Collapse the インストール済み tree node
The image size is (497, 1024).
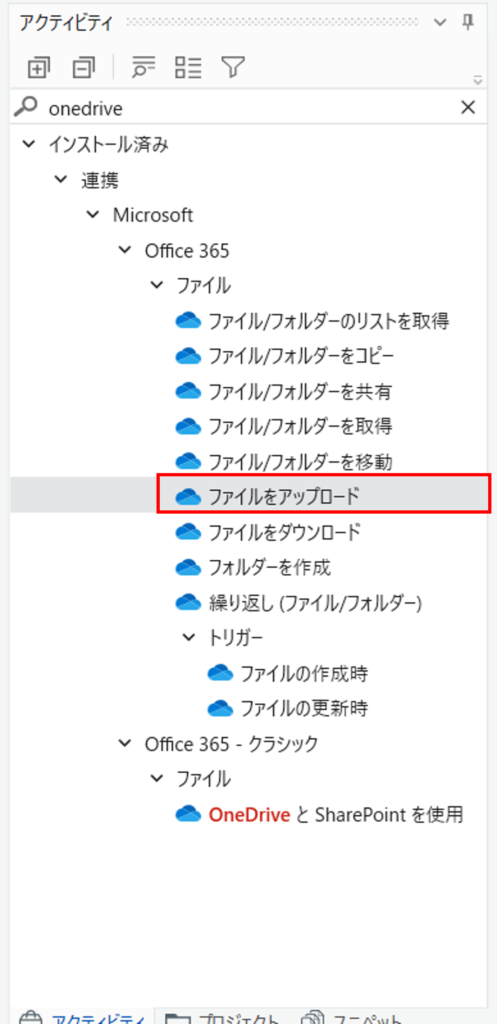pos(29,144)
